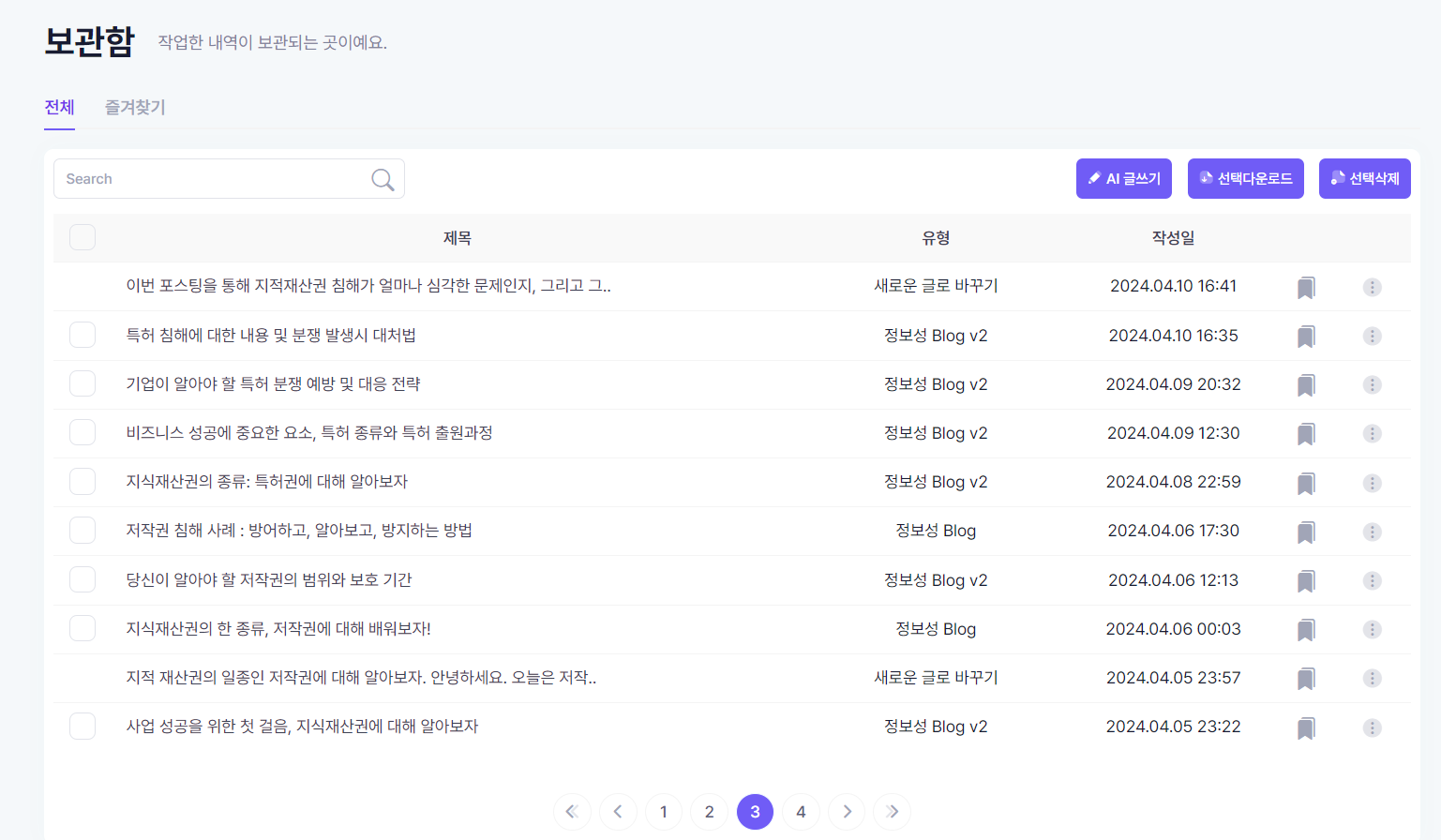This screenshot has width=1441, height=840.
Task: Click inside the Search input field
Action: [x=188, y=178]
